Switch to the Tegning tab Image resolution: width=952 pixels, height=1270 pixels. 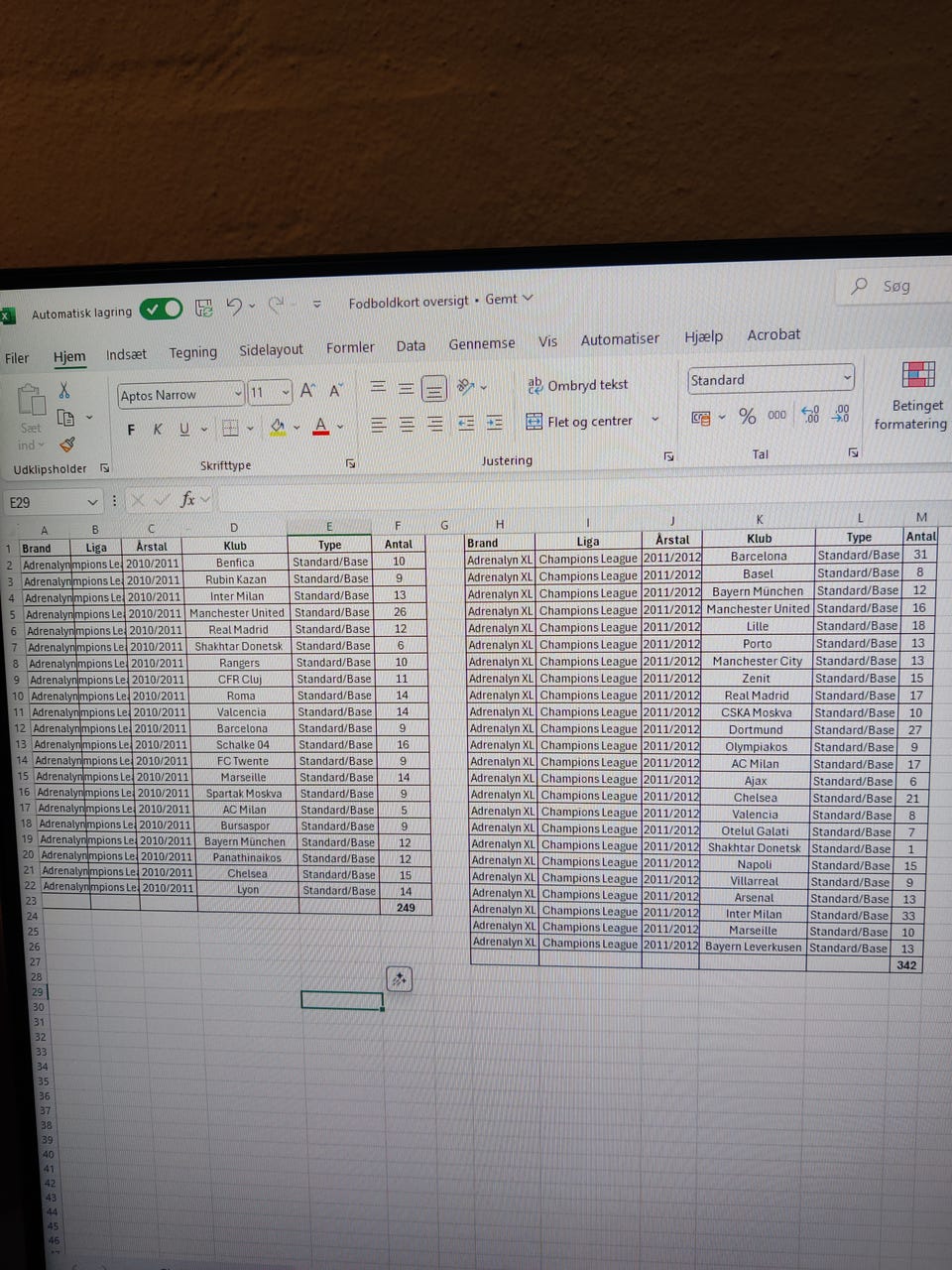(192, 352)
